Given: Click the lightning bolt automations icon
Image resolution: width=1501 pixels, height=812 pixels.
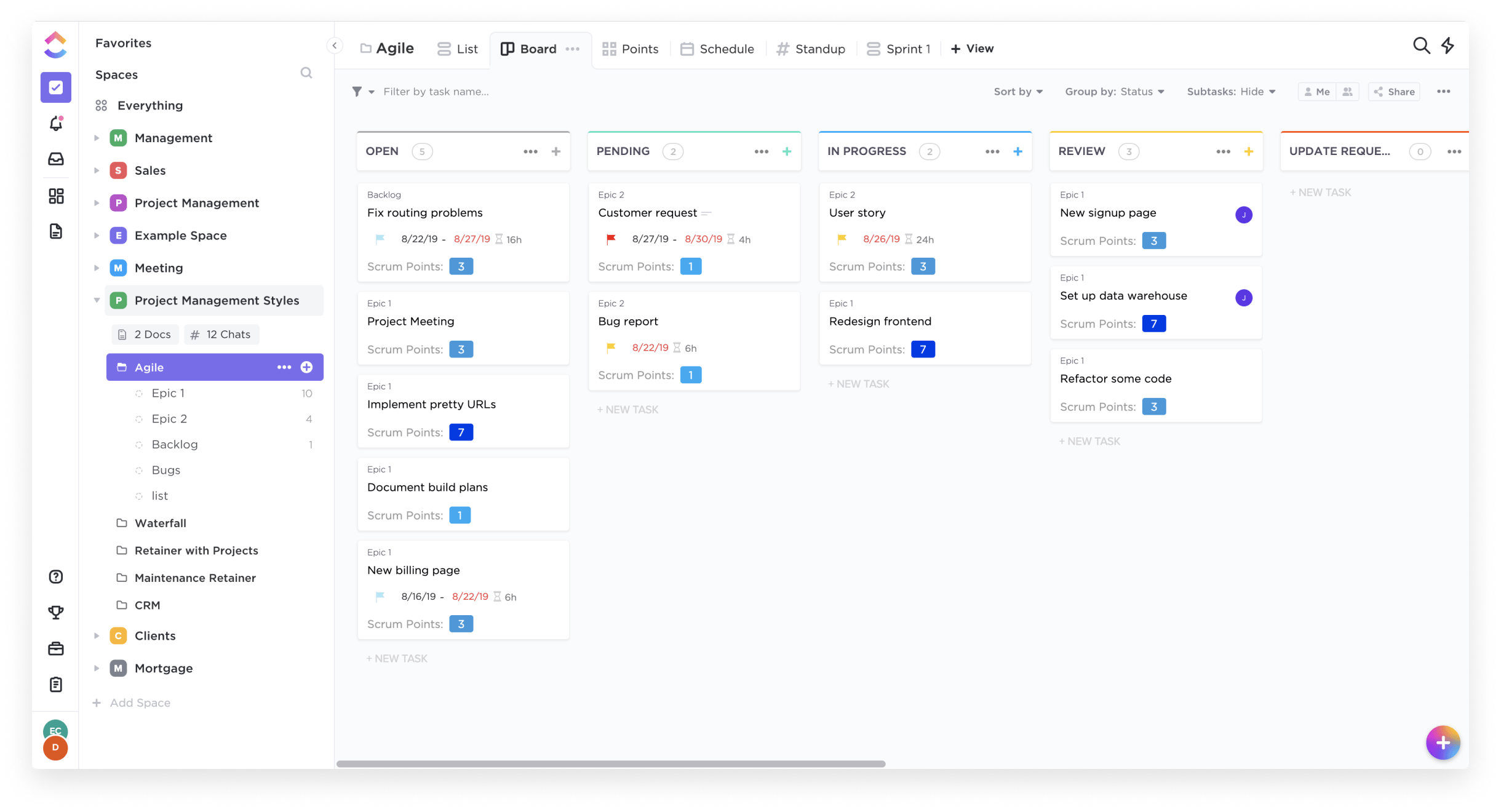Looking at the screenshot, I should click(x=1449, y=46).
